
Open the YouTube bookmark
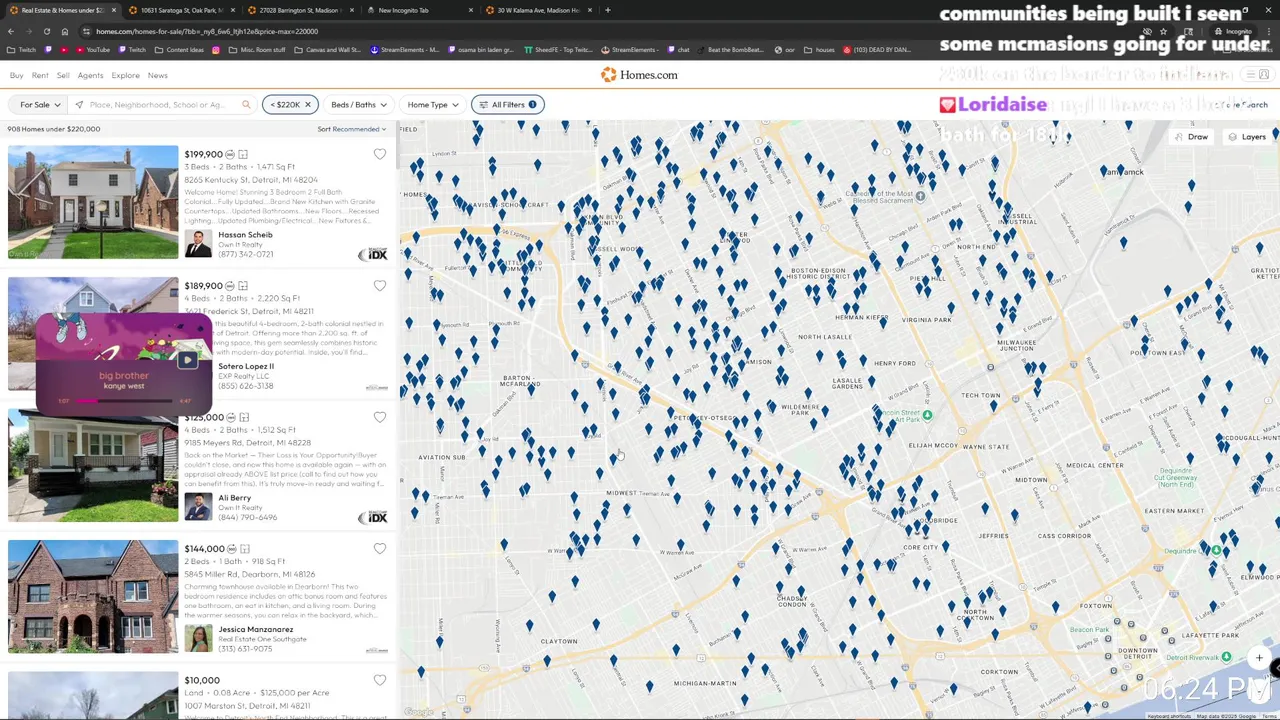click(x=92, y=50)
